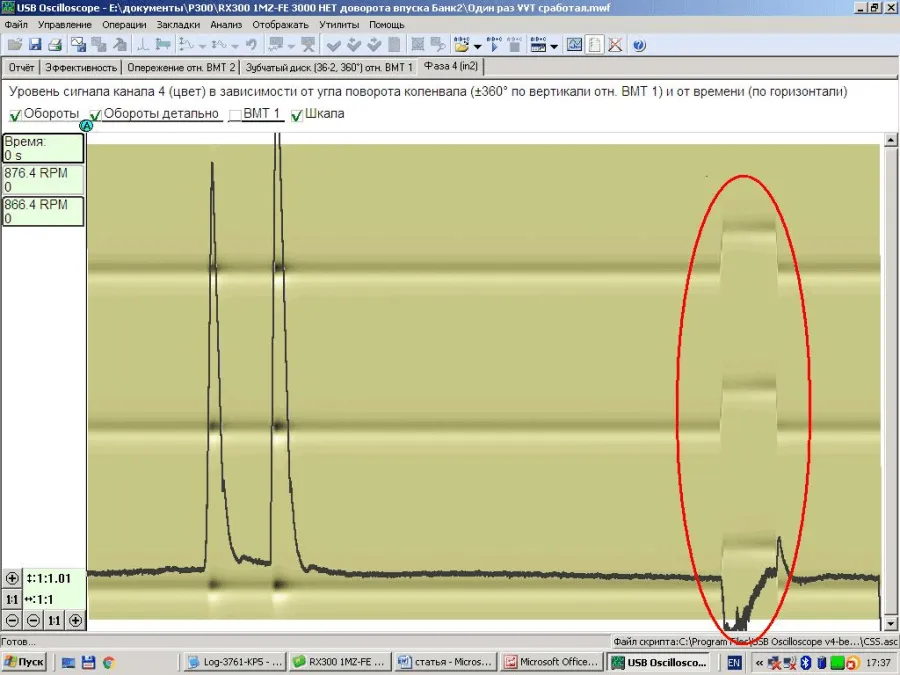Screen dimensions: 900x675
Task: Click vertical scrollbar up arrow
Action: (890, 139)
